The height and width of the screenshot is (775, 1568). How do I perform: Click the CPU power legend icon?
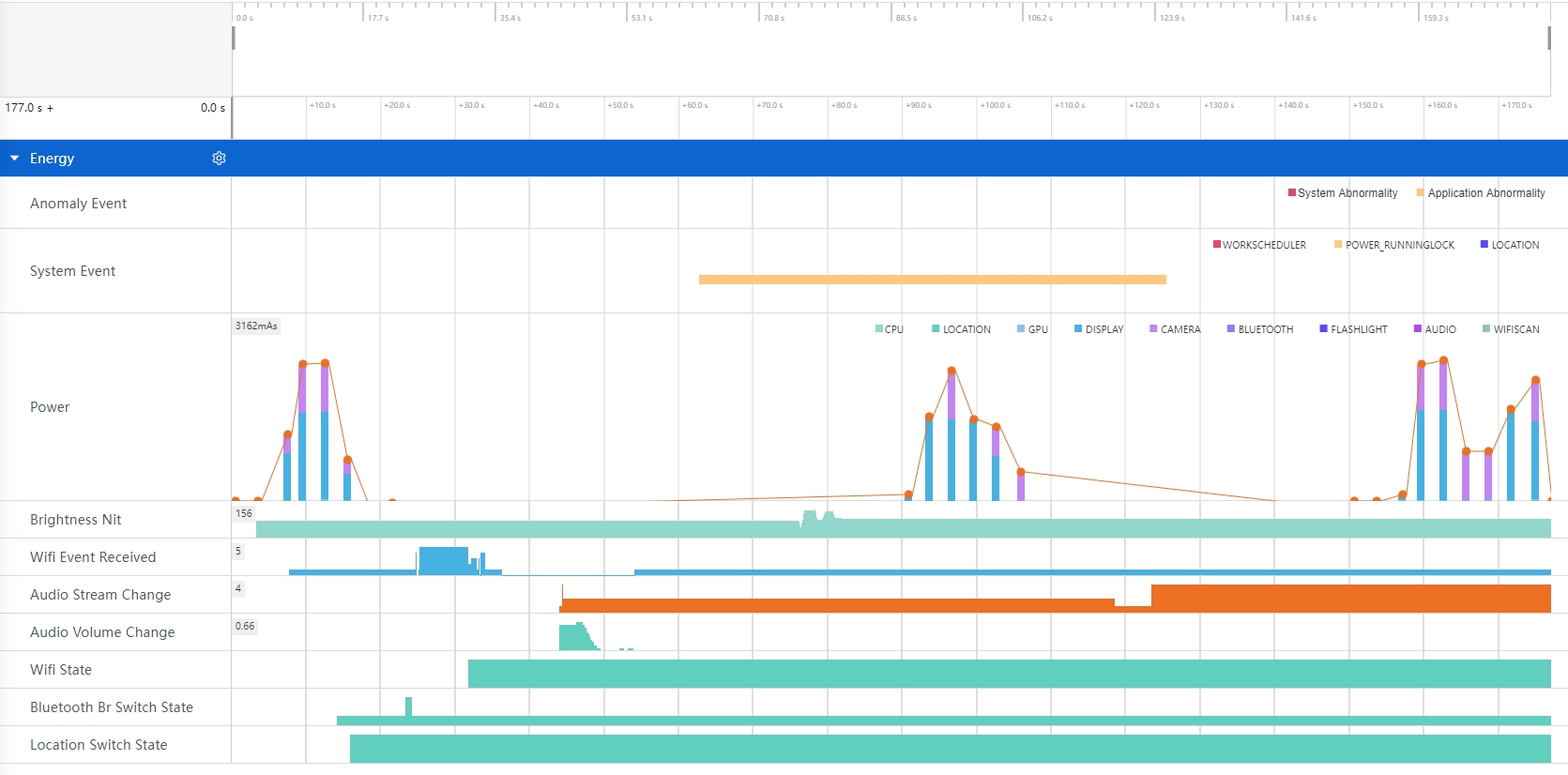click(x=879, y=329)
